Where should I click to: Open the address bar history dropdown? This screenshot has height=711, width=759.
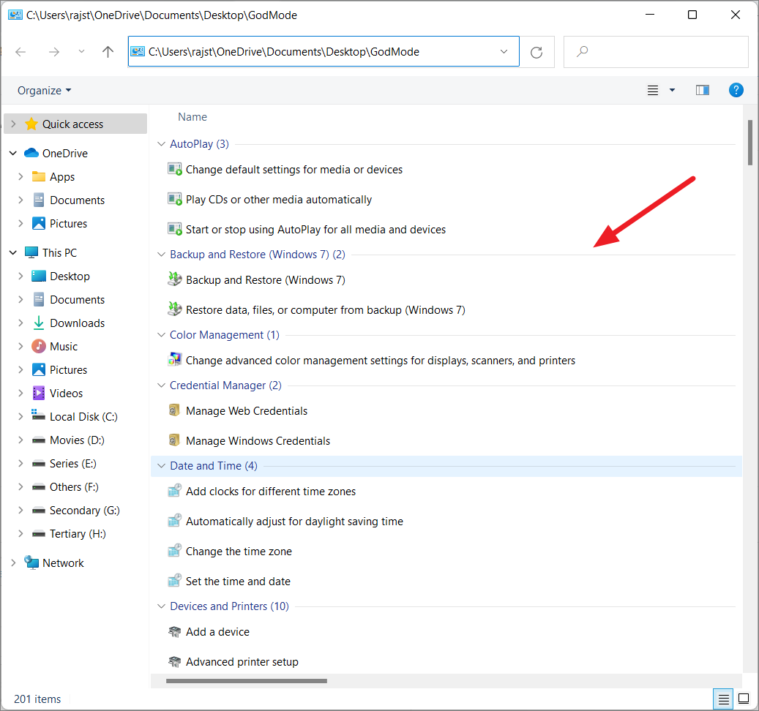tap(504, 51)
